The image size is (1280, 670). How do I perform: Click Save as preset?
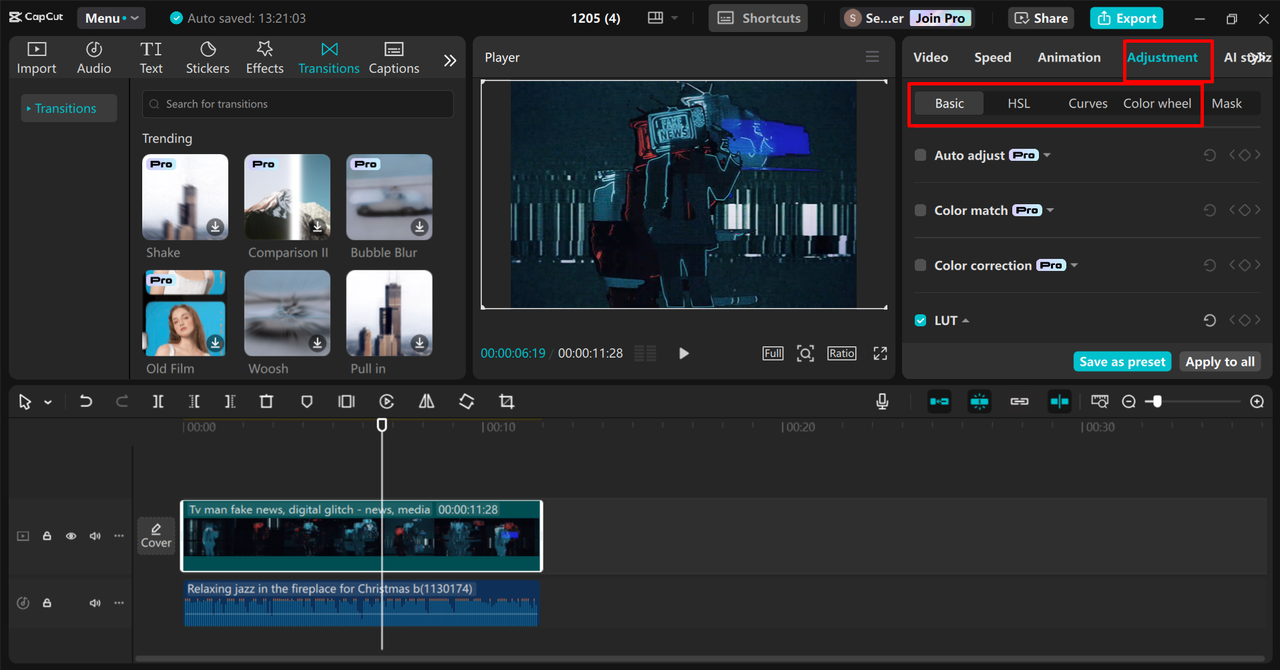(1123, 362)
